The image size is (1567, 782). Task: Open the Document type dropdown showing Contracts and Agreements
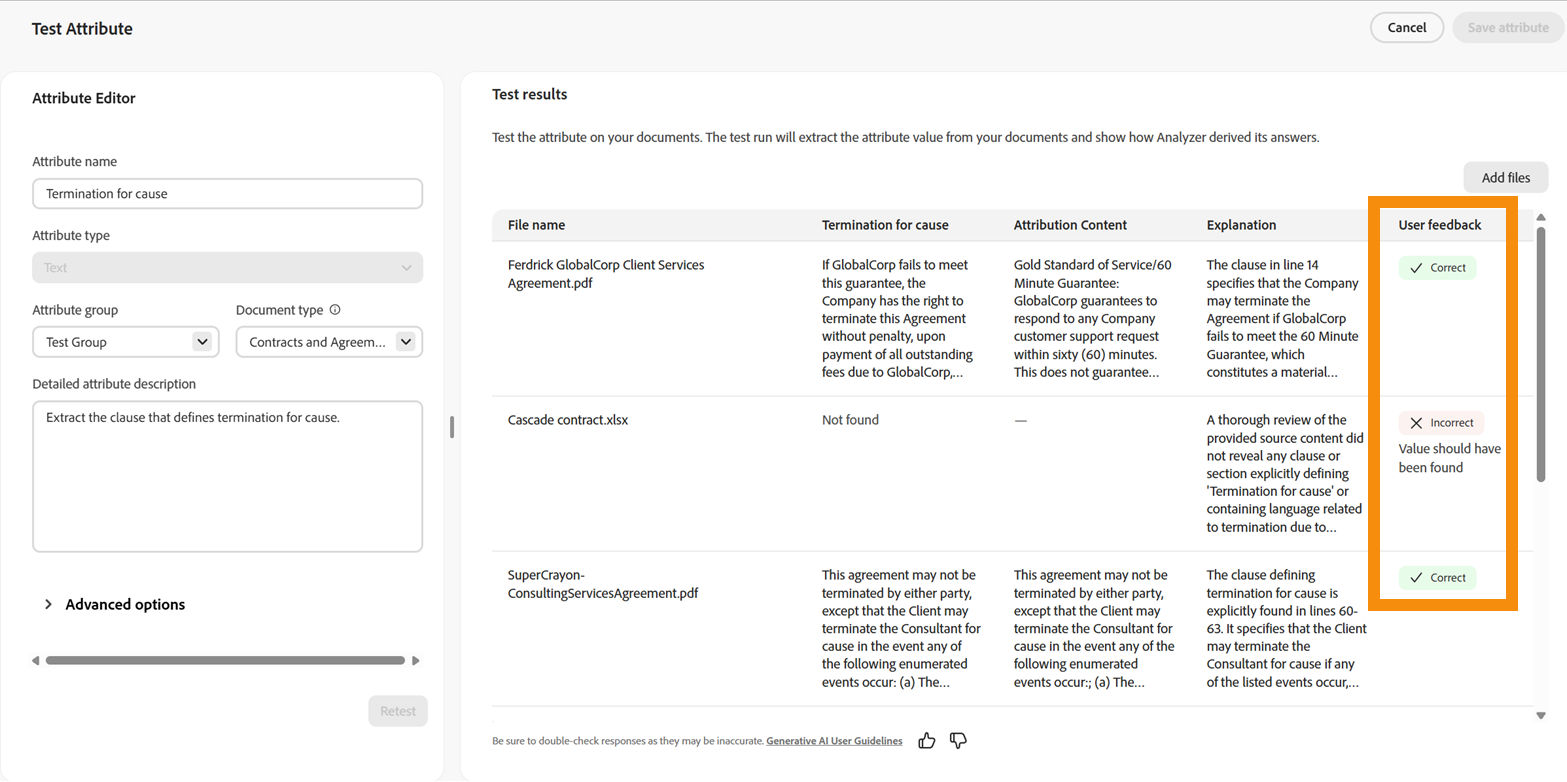click(x=328, y=341)
